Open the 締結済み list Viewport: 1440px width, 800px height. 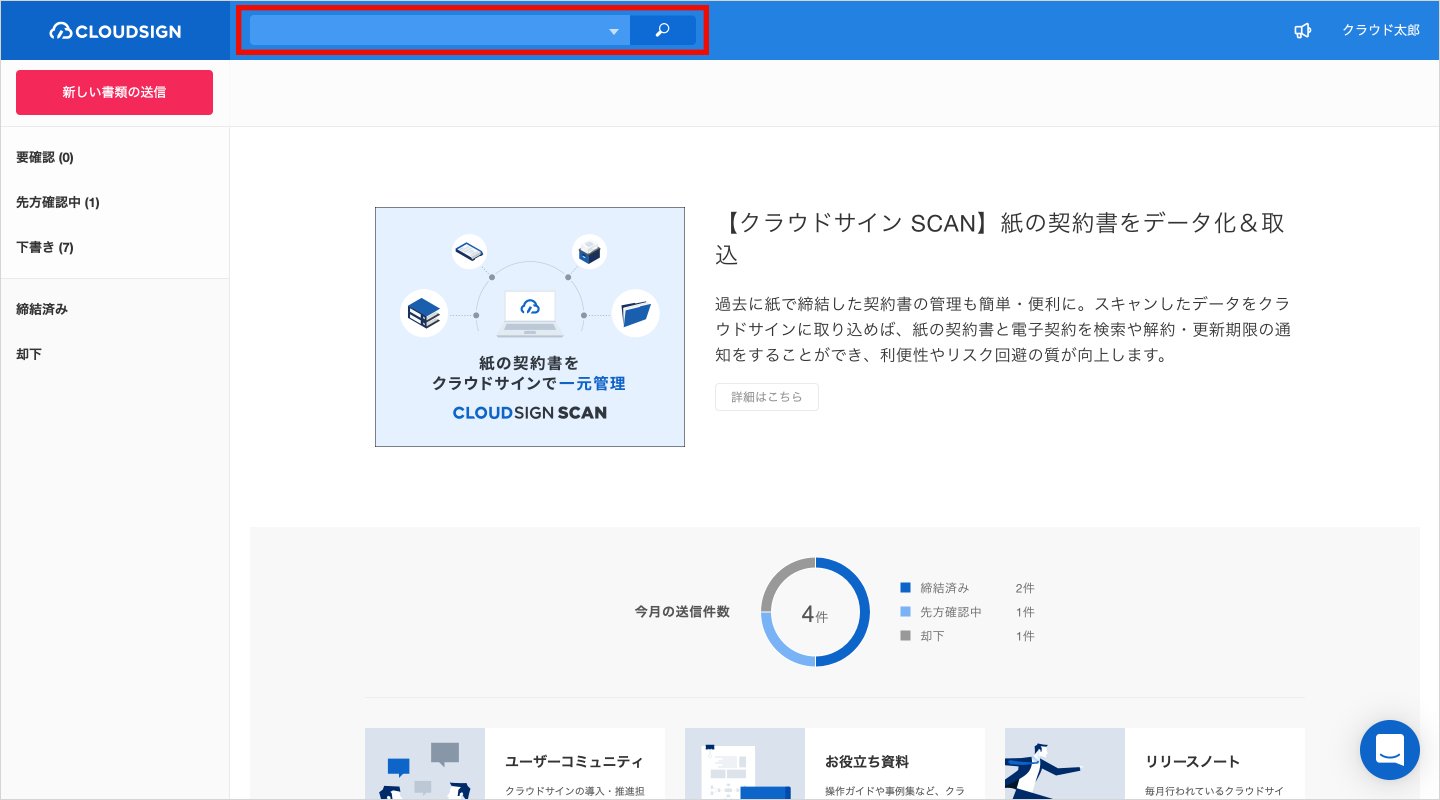42,309
